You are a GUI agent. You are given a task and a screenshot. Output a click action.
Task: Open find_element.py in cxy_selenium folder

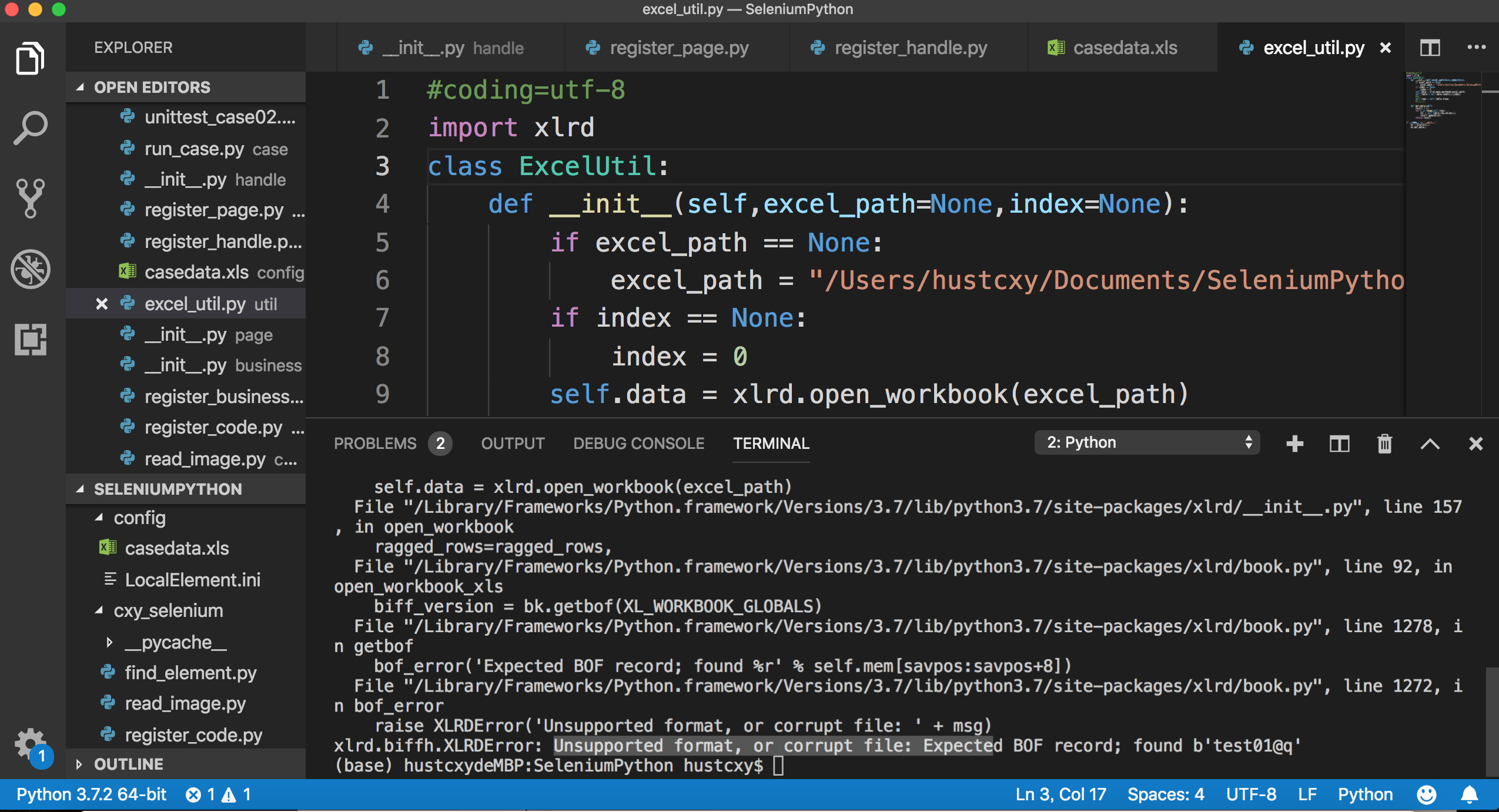tap(186, 673)
